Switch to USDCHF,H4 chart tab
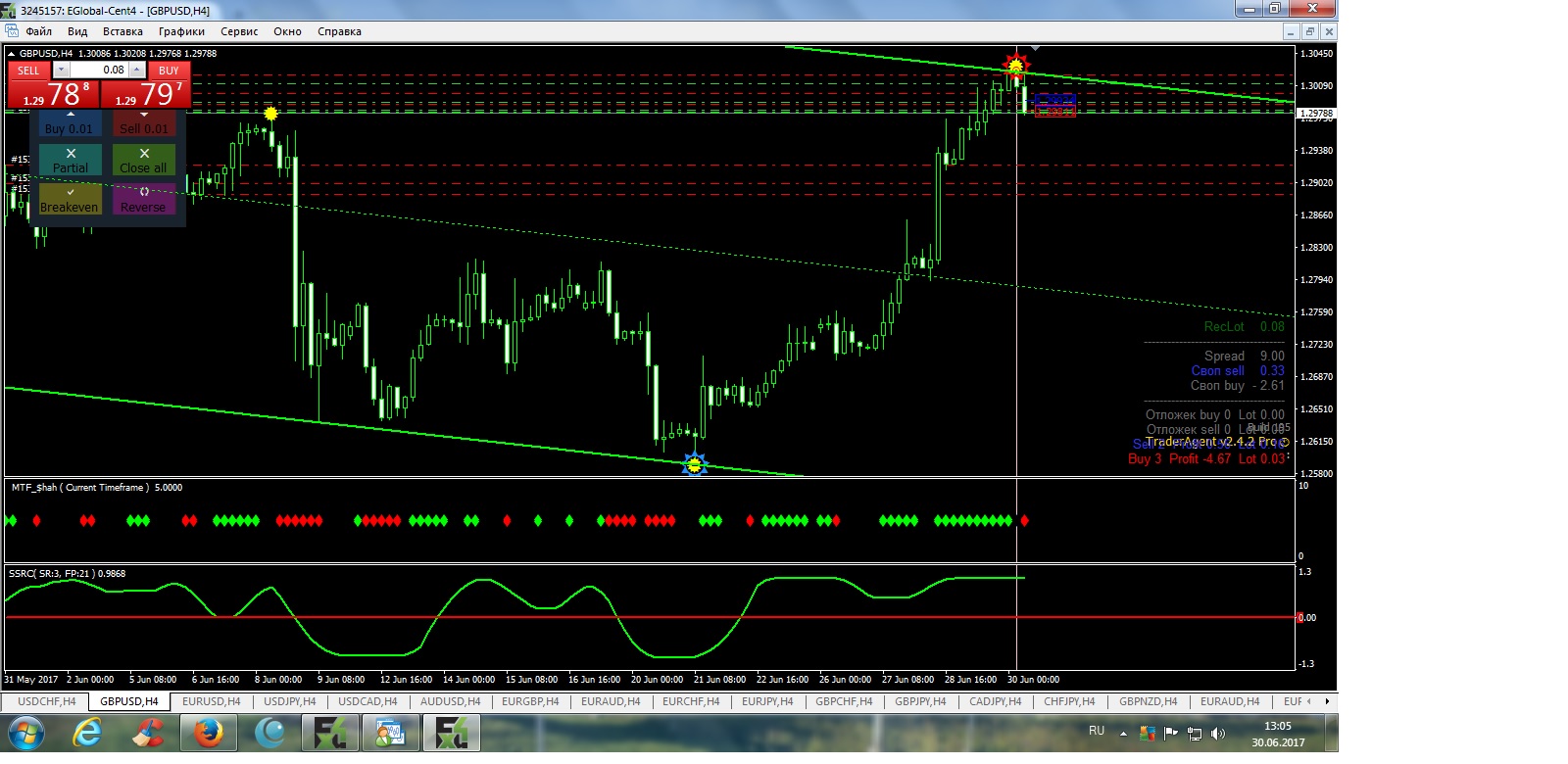The image size is (1568, 764). [46, 701]
